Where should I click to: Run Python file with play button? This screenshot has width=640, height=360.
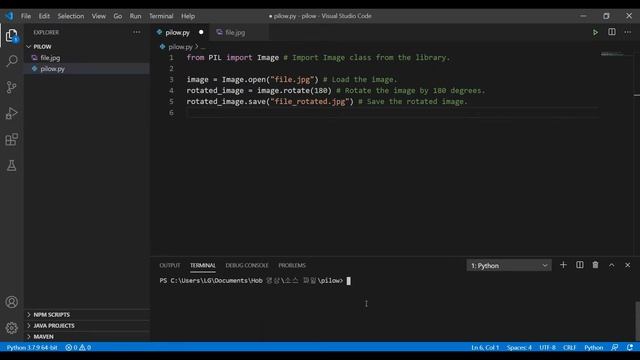click(x=595, y=32)
